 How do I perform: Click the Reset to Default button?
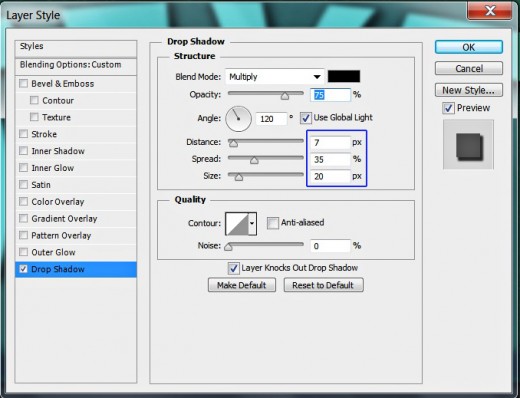click(x=323, y=285)
